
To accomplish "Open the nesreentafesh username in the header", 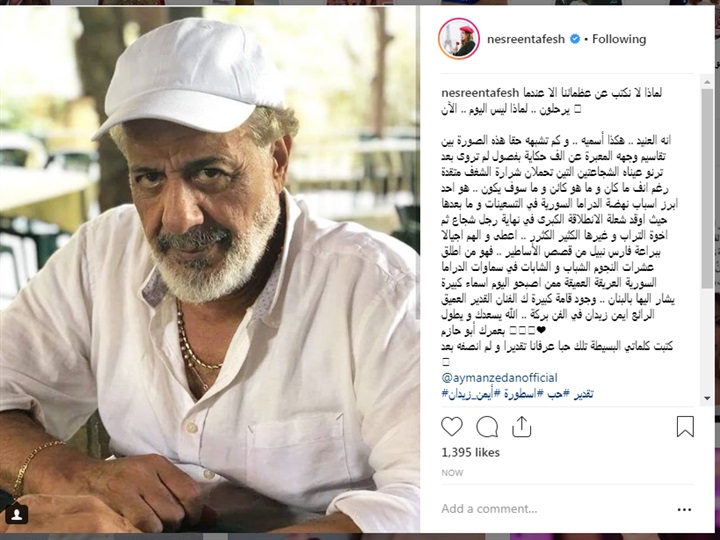I will pyautogui.click(x=526, y=39).
